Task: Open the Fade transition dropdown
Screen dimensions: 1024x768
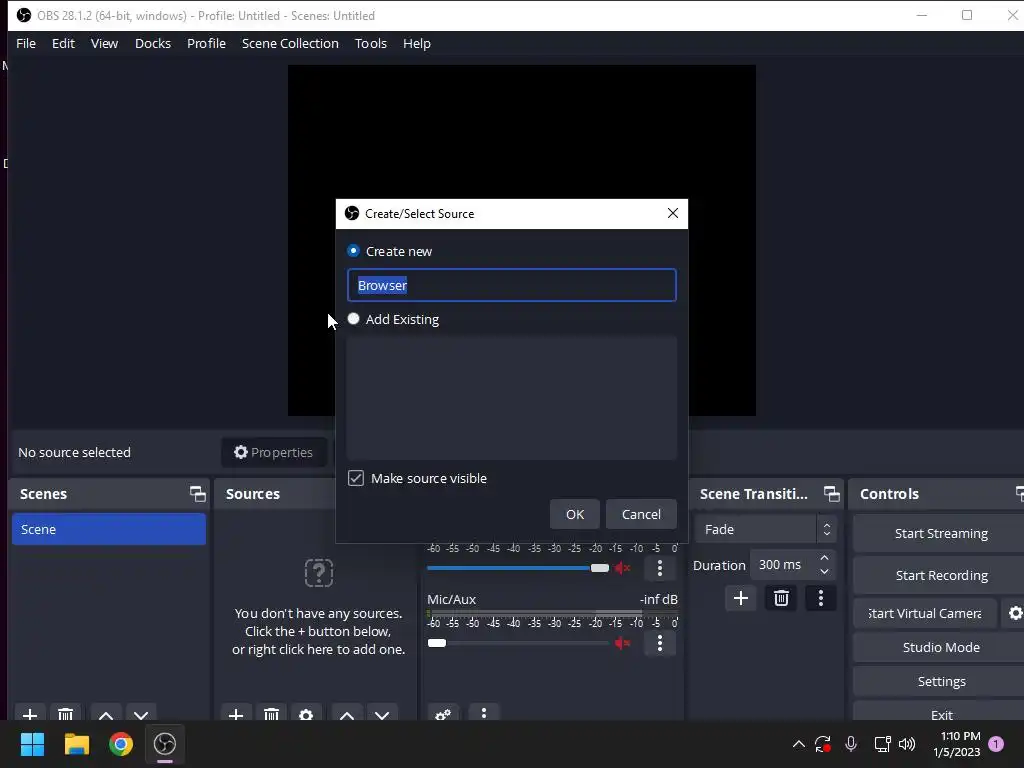Action: pos(765,529)
